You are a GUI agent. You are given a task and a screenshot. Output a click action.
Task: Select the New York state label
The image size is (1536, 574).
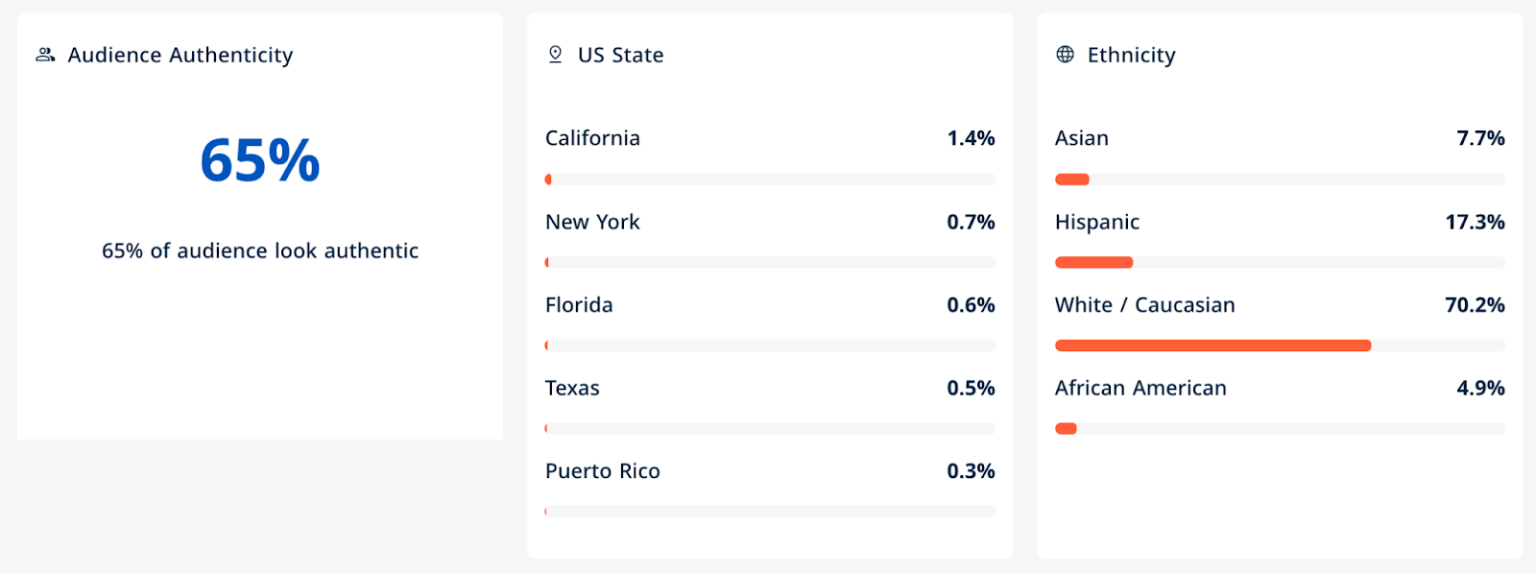point(592,222)
